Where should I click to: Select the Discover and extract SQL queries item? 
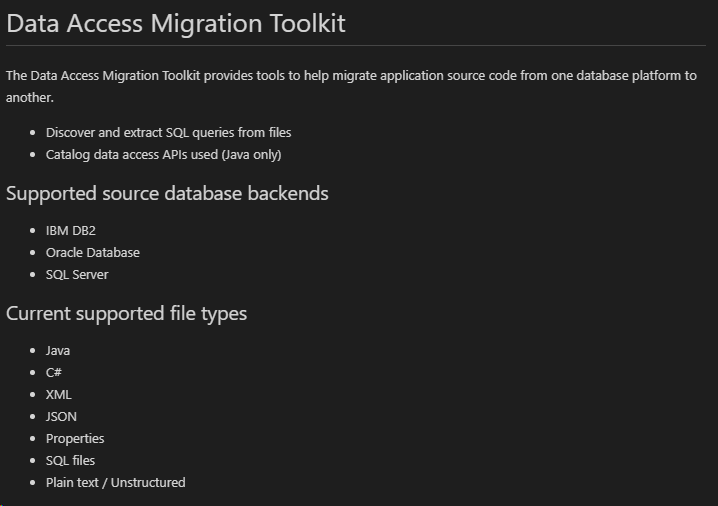(169, 132)
